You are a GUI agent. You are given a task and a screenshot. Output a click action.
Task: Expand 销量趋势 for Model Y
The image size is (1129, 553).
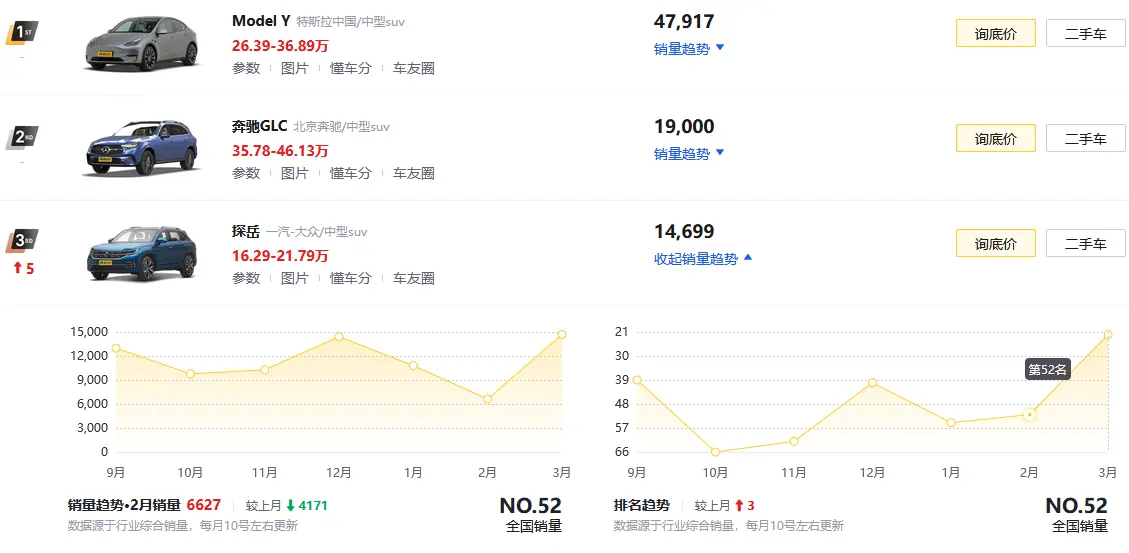(x=689, y=49)
